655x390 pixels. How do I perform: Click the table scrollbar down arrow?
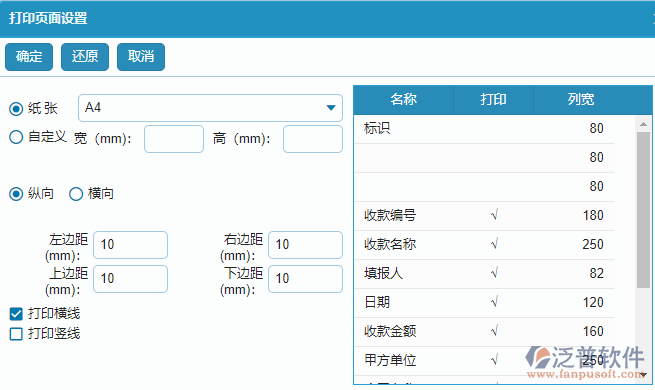(643, 375)
